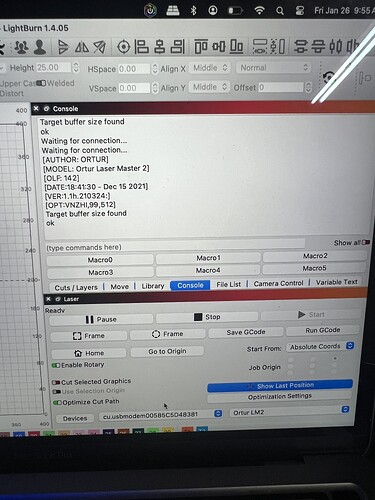Viewport: 375px width, 500px height.
Task: Select the Align Left Edges icon
Action: click(x=142, y=47)
